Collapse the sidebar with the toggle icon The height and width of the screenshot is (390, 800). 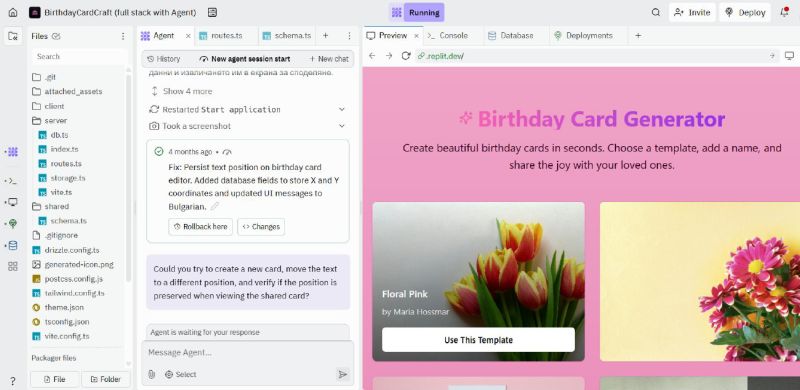click(x=13, y=36)
